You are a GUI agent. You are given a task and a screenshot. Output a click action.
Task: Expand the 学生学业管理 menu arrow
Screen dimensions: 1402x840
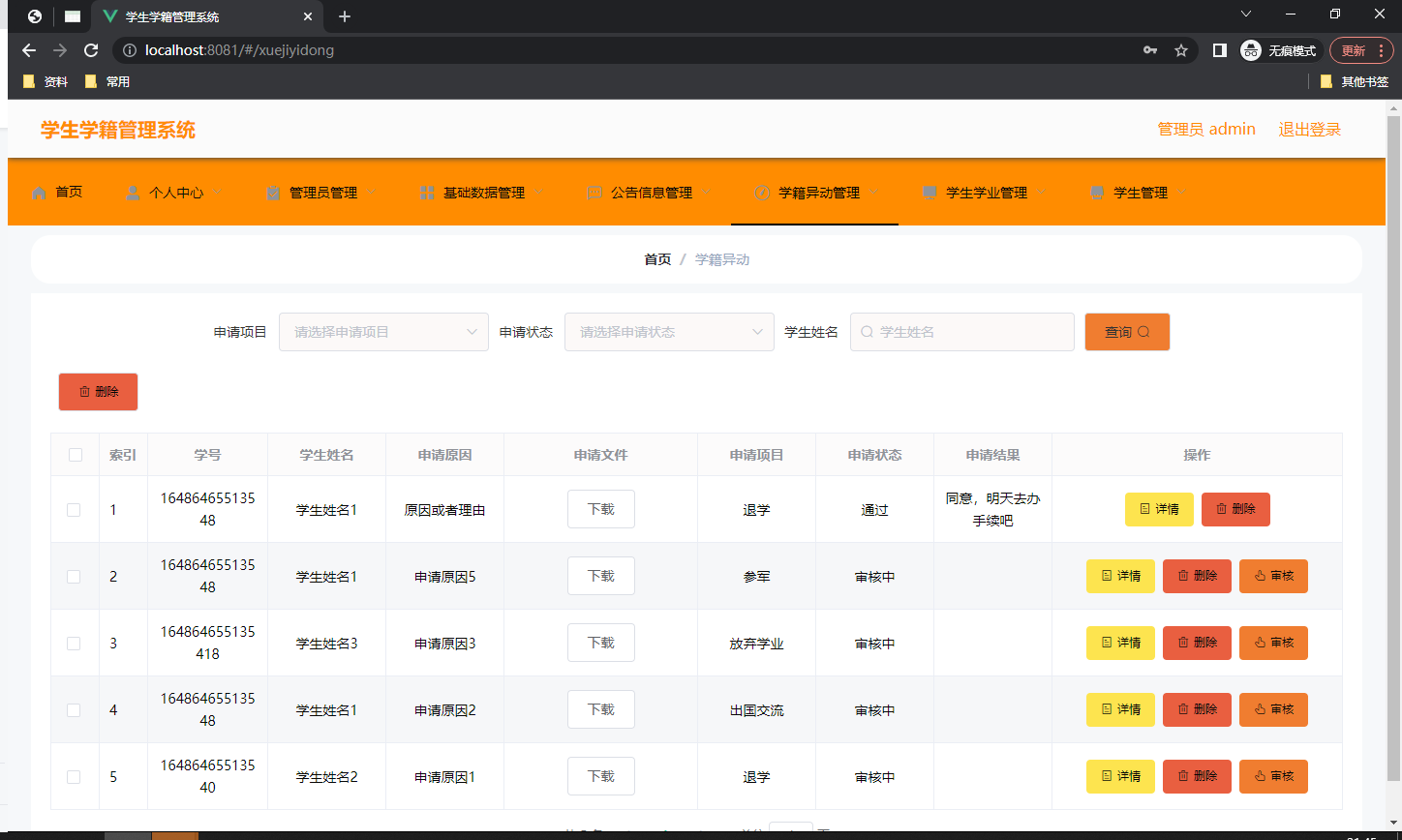(x=1042, y=192)
